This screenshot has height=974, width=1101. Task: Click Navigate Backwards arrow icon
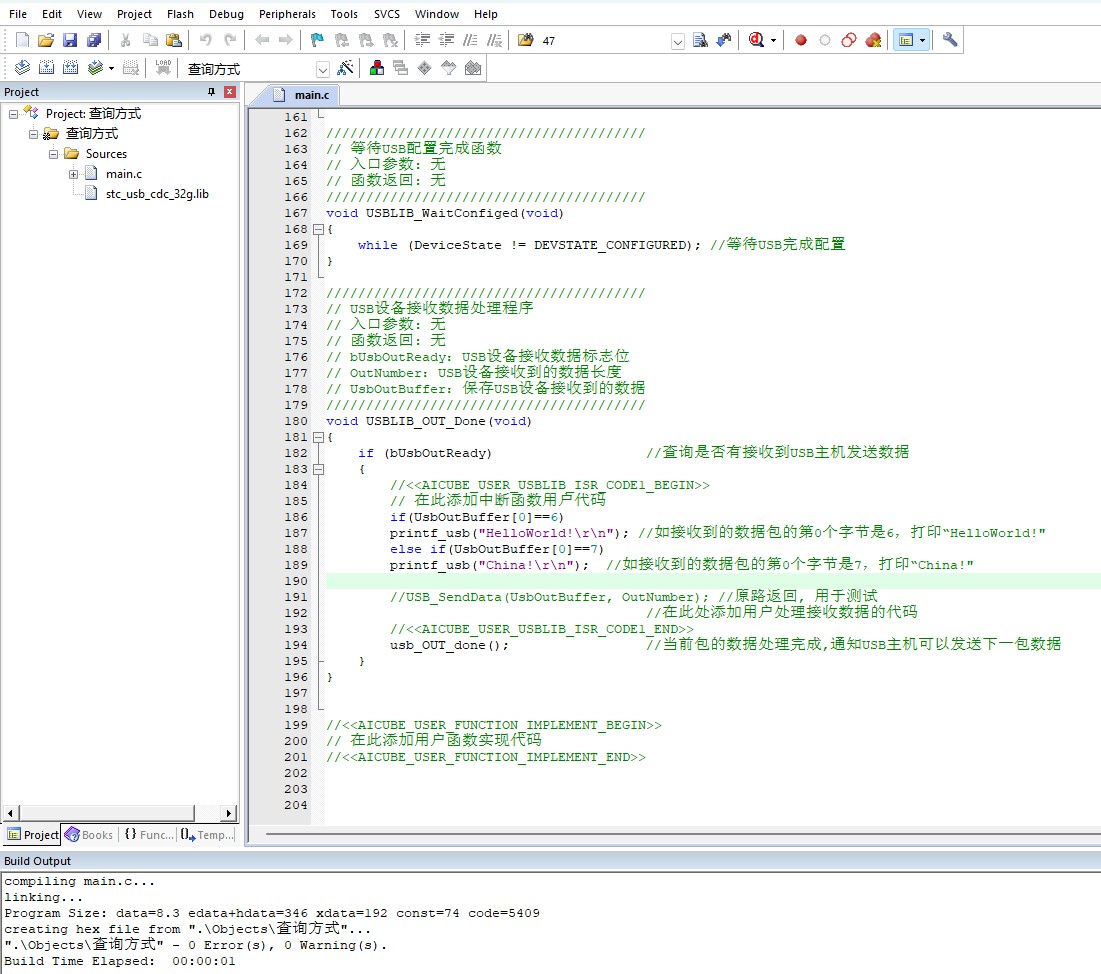262,40
